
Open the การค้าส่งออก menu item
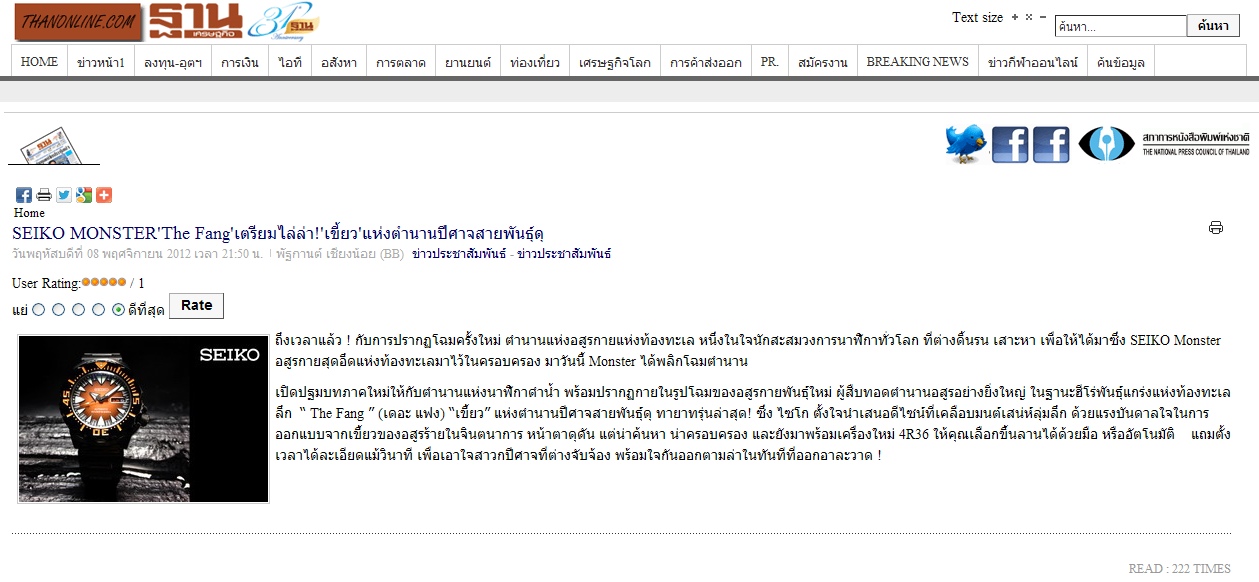click(706, 61)
